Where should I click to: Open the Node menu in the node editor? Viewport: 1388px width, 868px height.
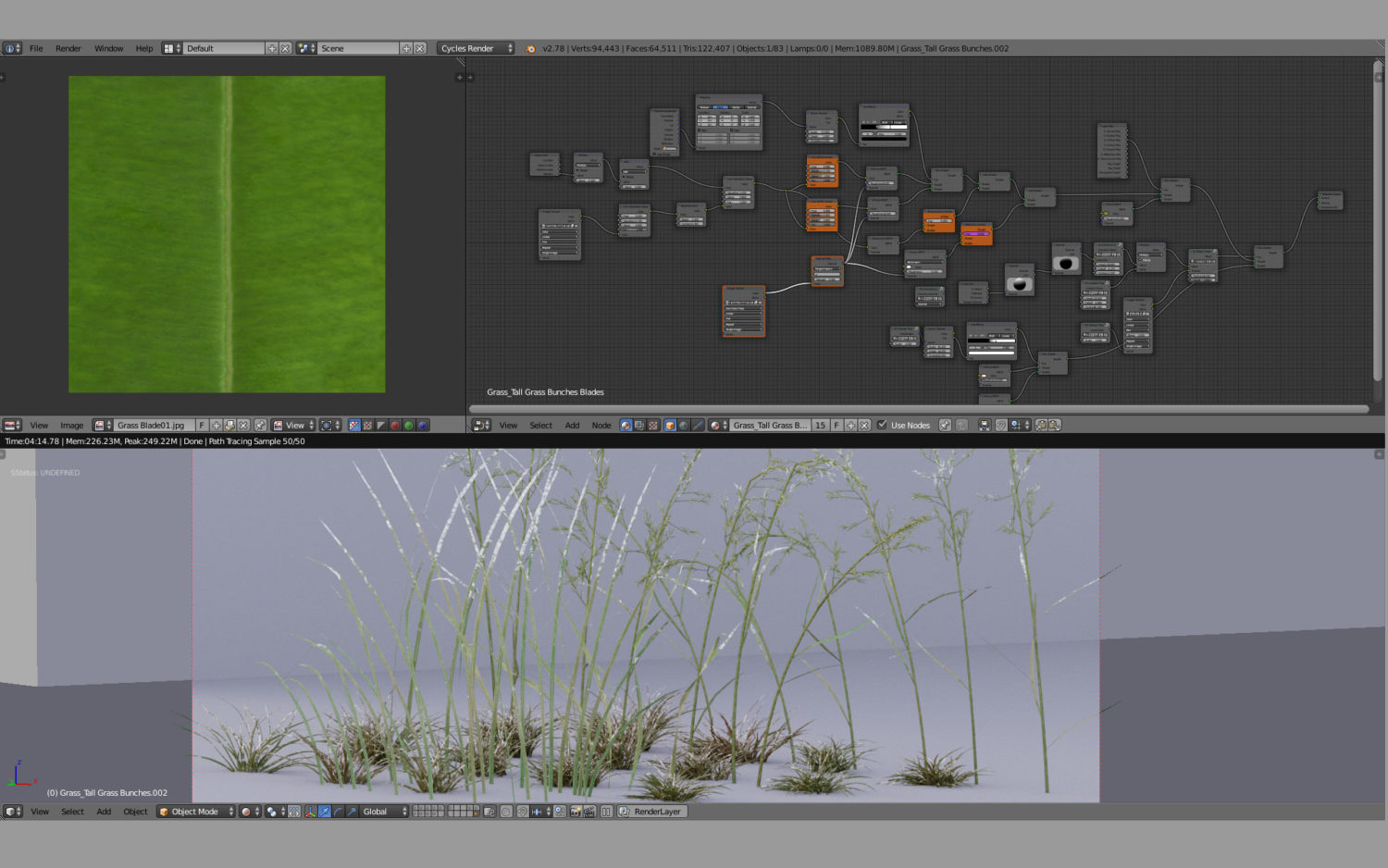(601, 426)
